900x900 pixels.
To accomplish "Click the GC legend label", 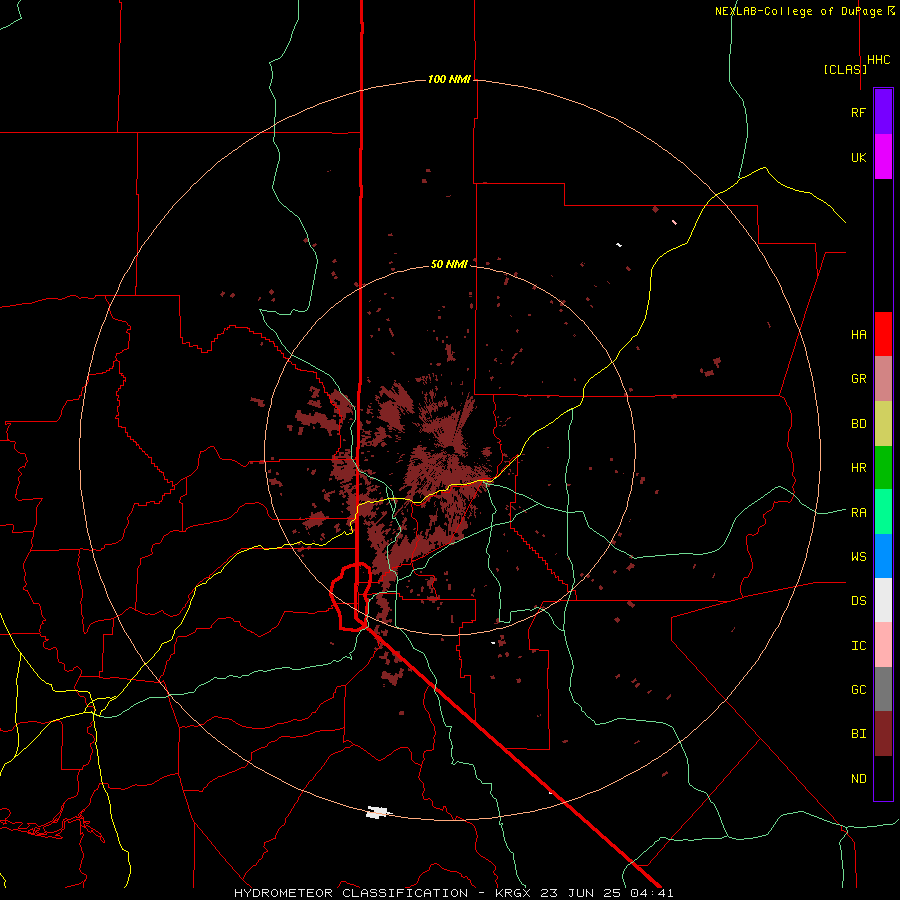I will click(858, 690).
